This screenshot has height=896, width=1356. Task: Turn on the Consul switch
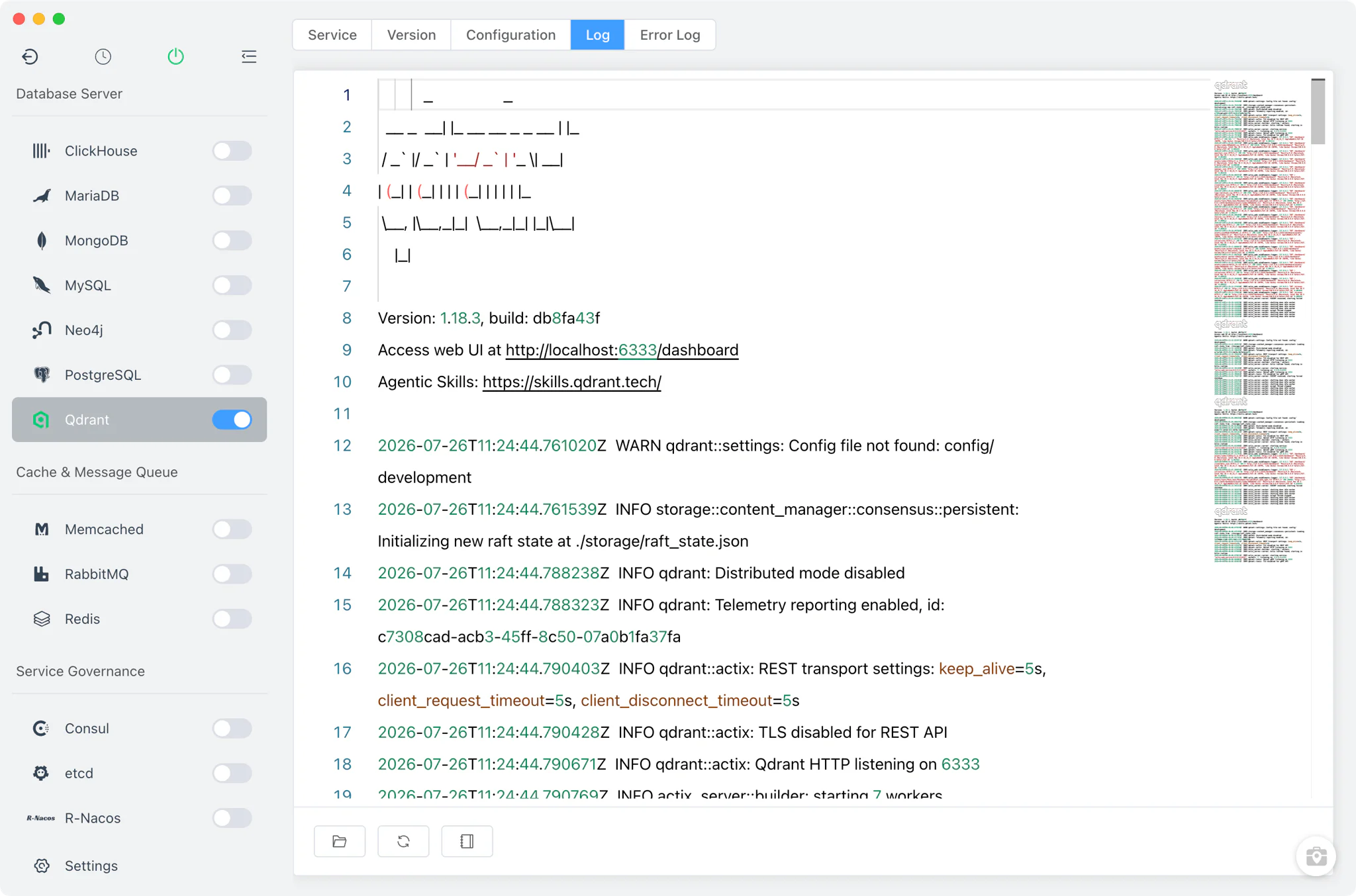(x=232, y=729)
